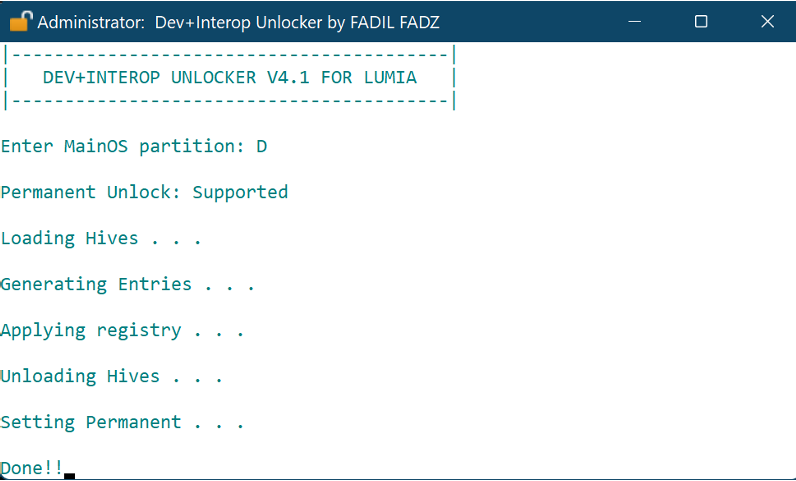Click the 'Setting Permanent . . .' line

pyautogui.click(x=122, y=422)
